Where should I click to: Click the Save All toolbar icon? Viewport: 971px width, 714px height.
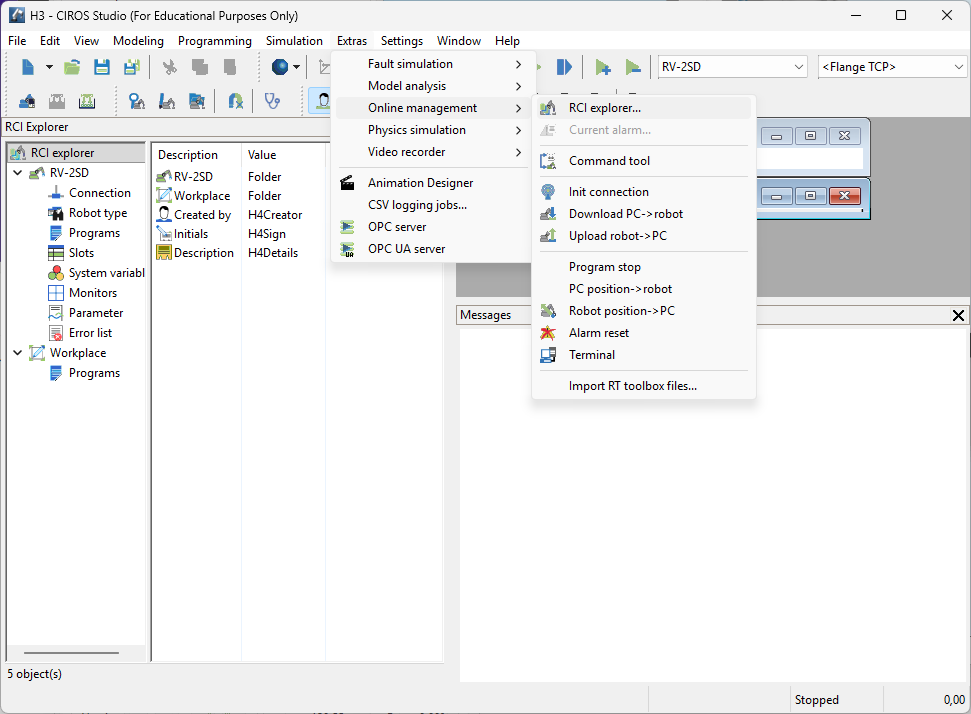(x=131, y=67)
